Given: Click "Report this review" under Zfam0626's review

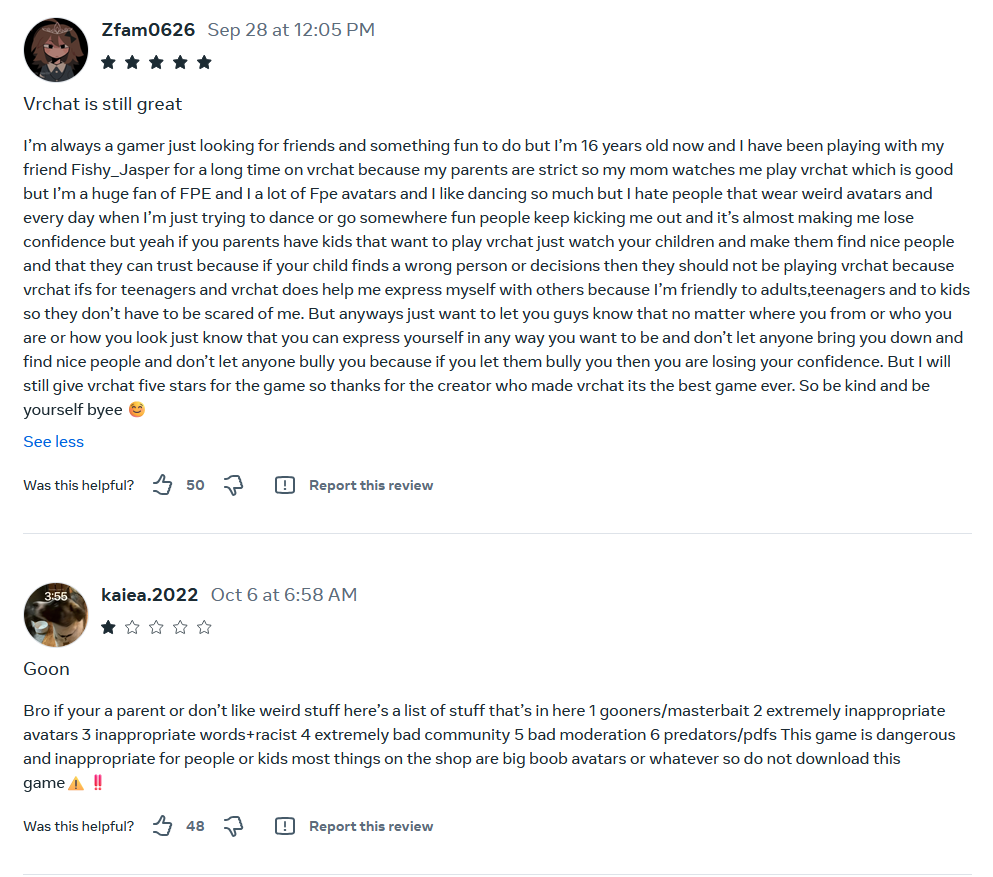Looking at the screenshot, I should 371,485.
